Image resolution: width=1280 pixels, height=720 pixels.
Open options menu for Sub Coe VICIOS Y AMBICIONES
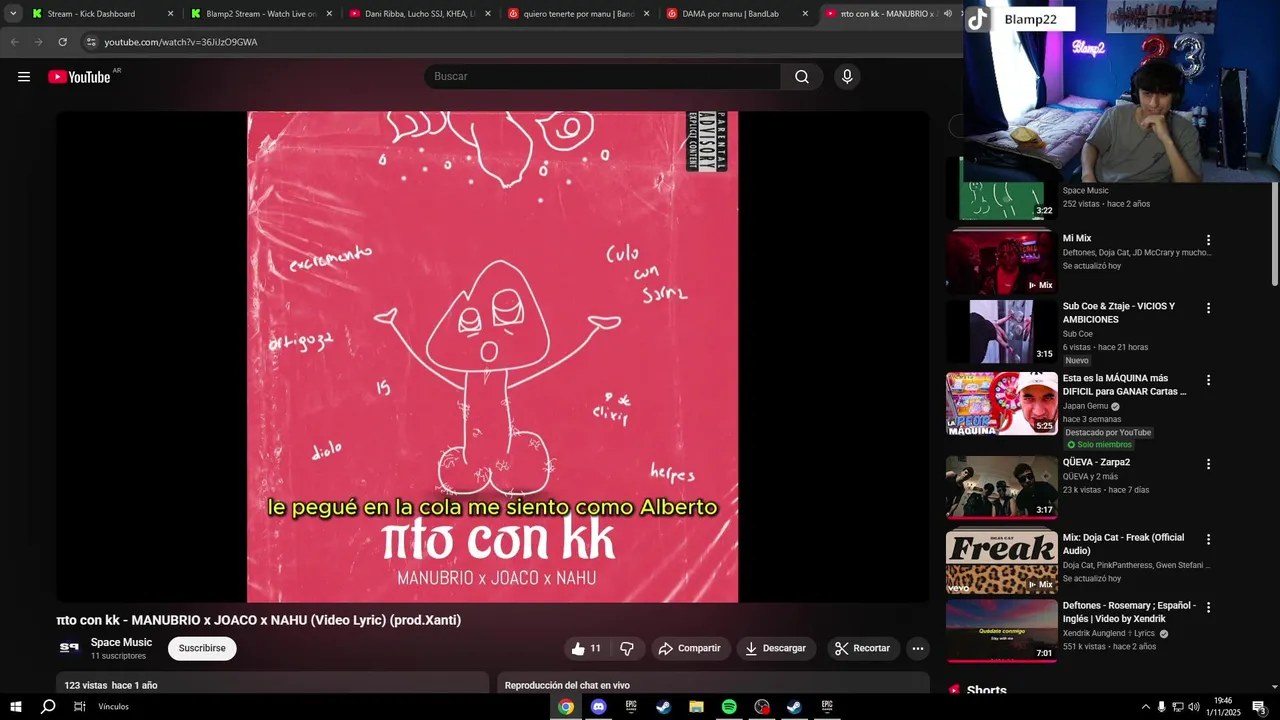pyautogui.click(x=1208, y=308)
